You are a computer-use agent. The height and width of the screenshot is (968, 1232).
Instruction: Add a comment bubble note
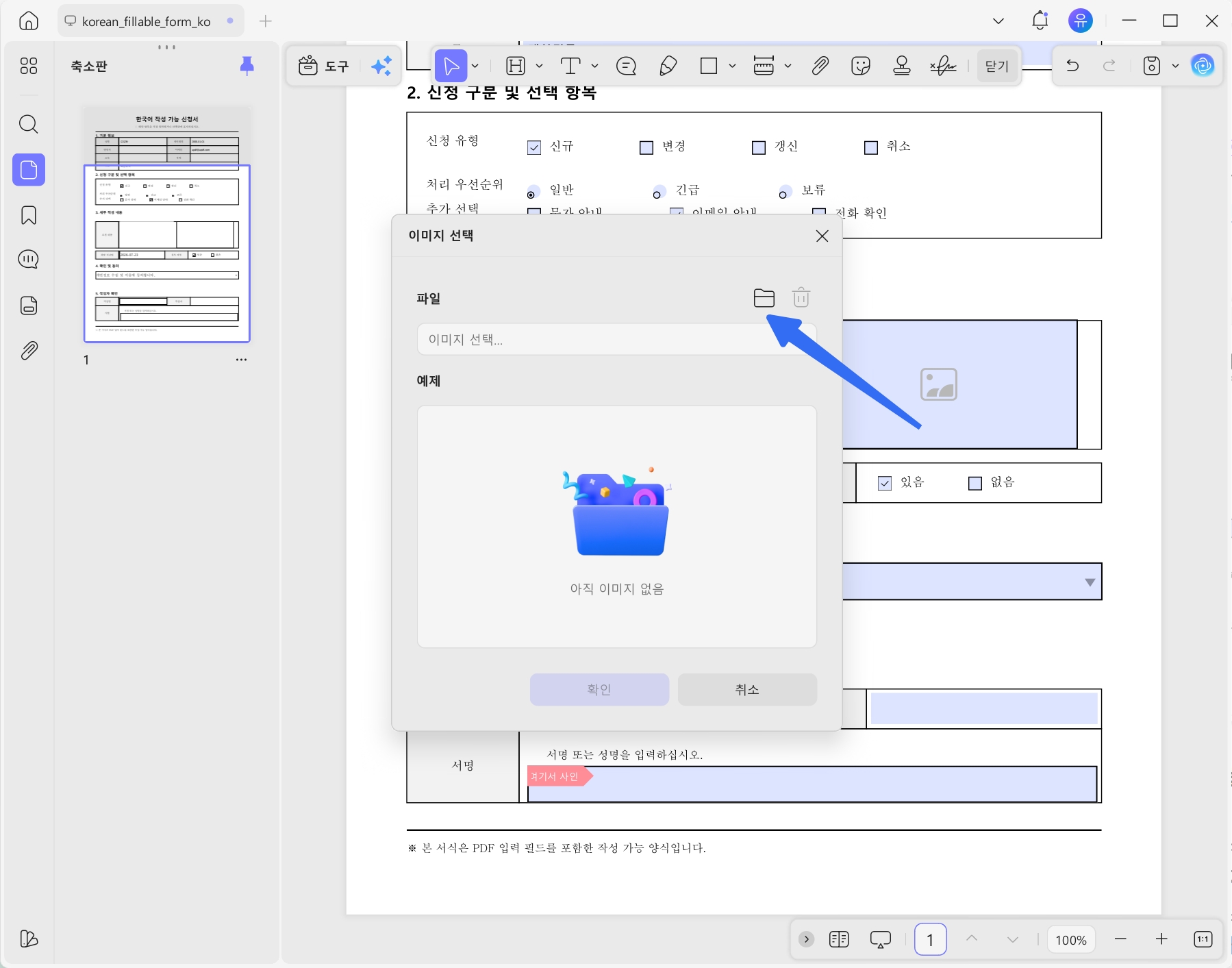627,66
